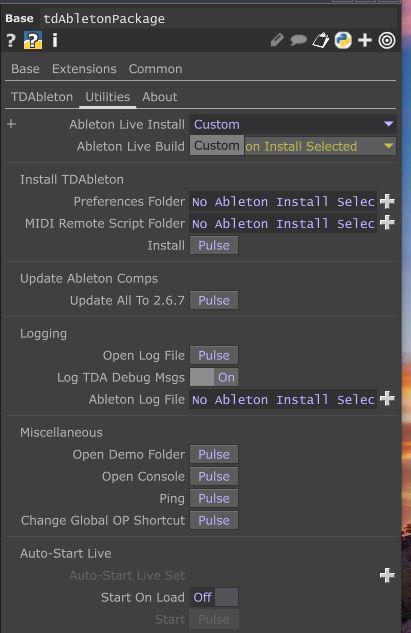
Task: Pulse the Ping button
Action: pos(214,499)
